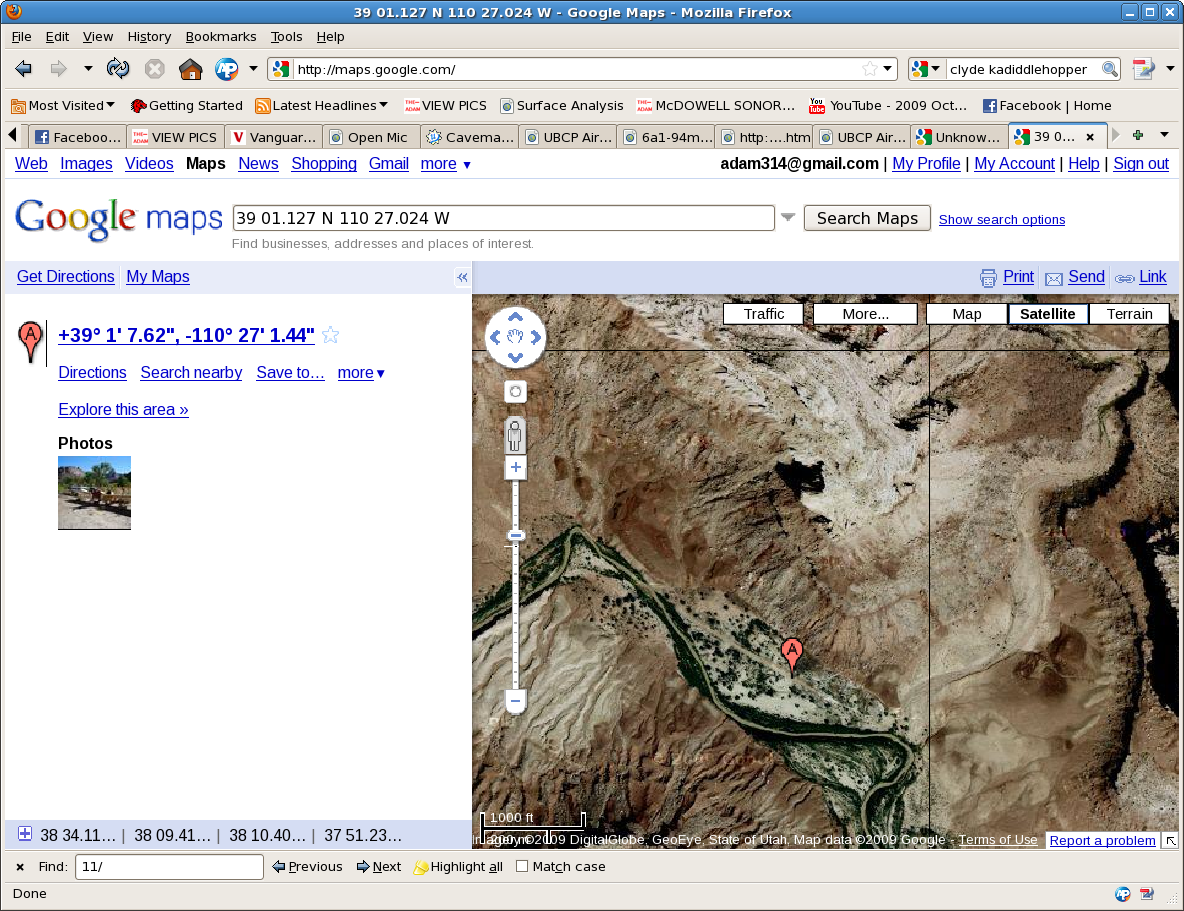Toggle the Traffic layer on the map
1184x911 pixels.
coord(763,314)
